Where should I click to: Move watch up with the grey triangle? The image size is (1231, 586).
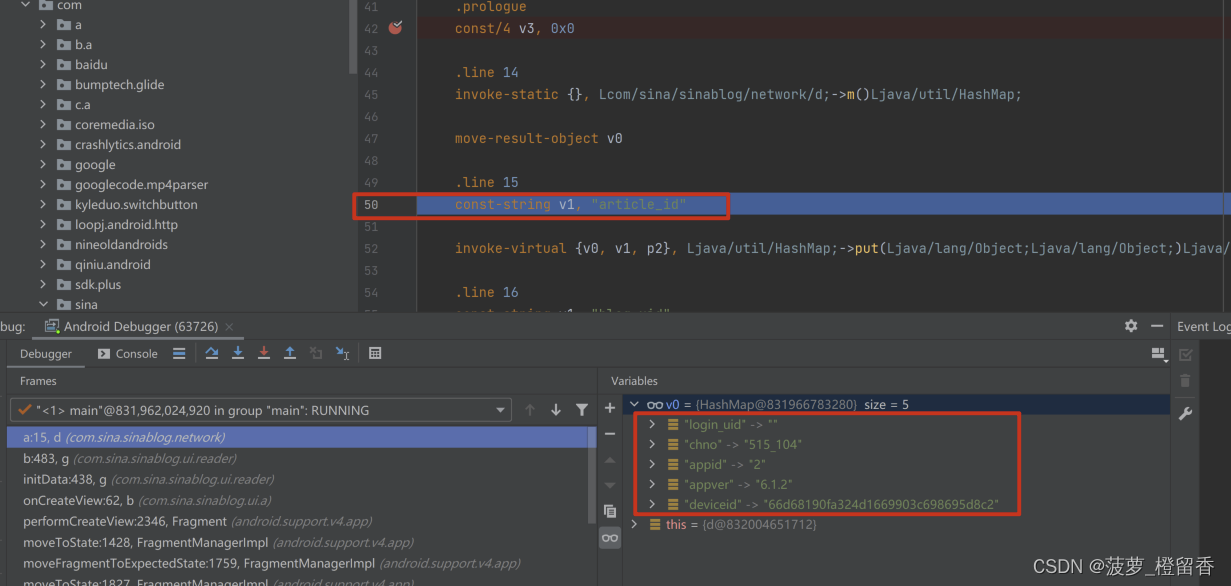pyautogui.click(x=610, y=460)
